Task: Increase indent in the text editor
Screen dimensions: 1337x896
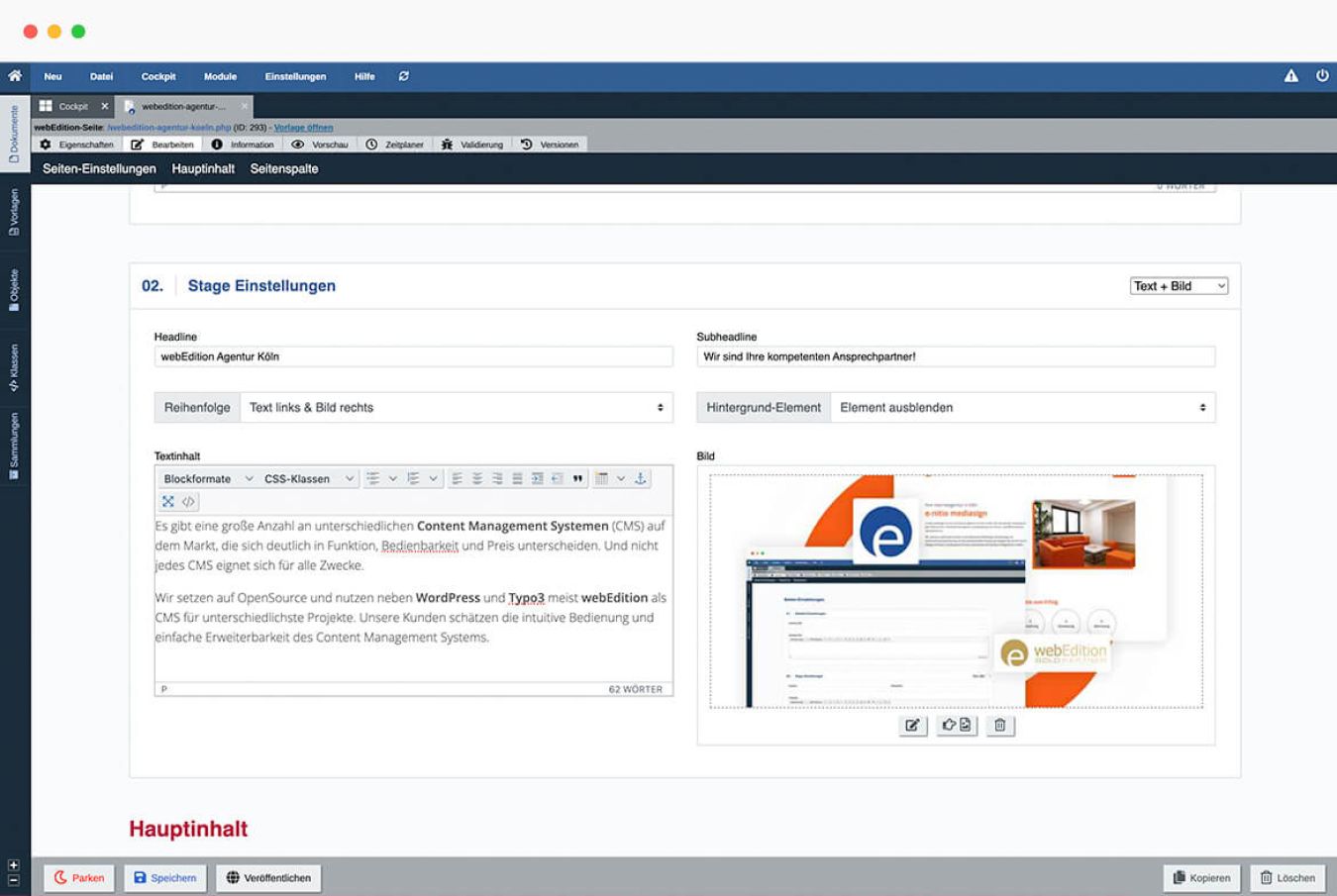Action: 537,478
